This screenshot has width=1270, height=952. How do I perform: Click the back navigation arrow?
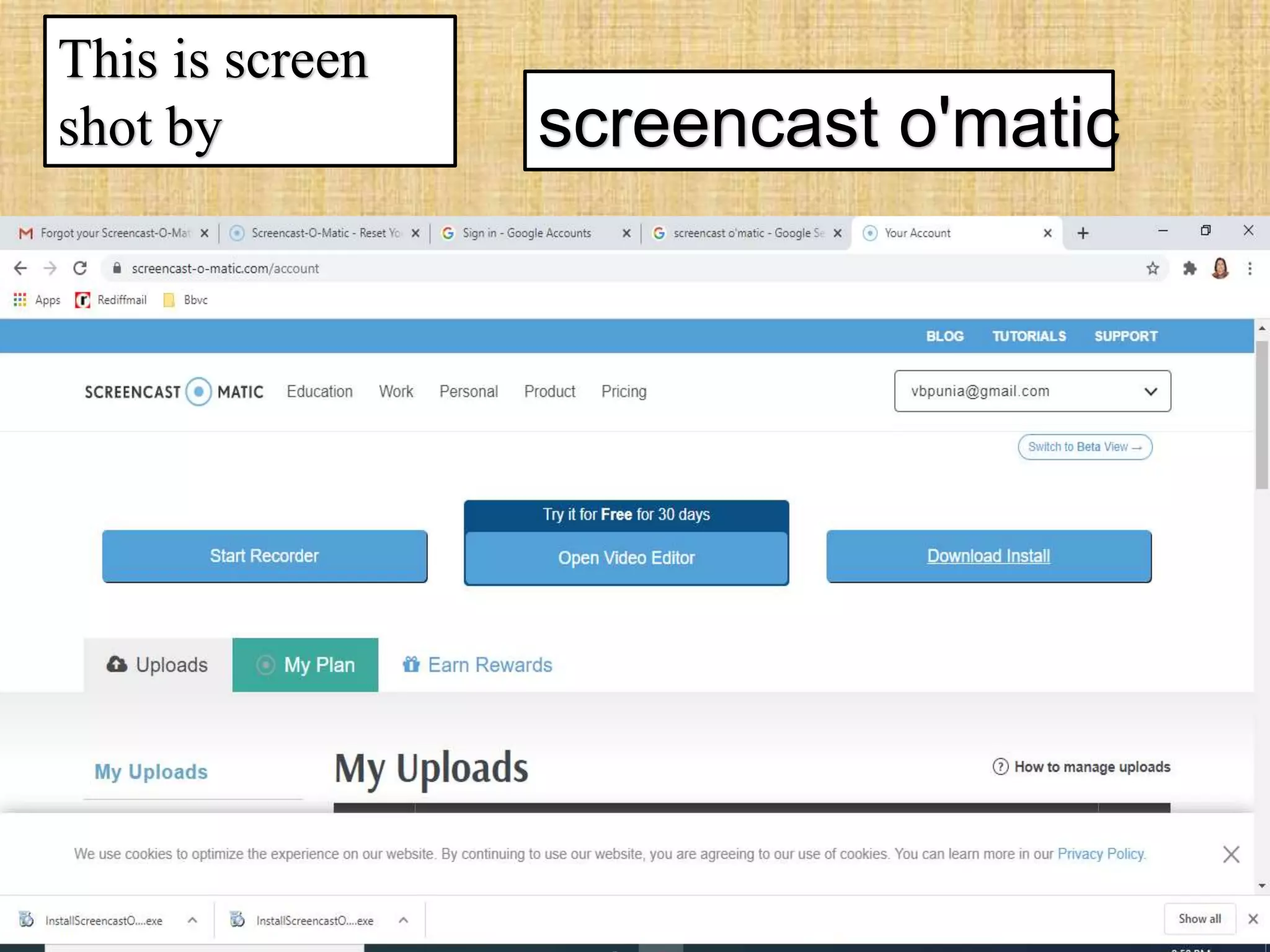coord(20,268)
